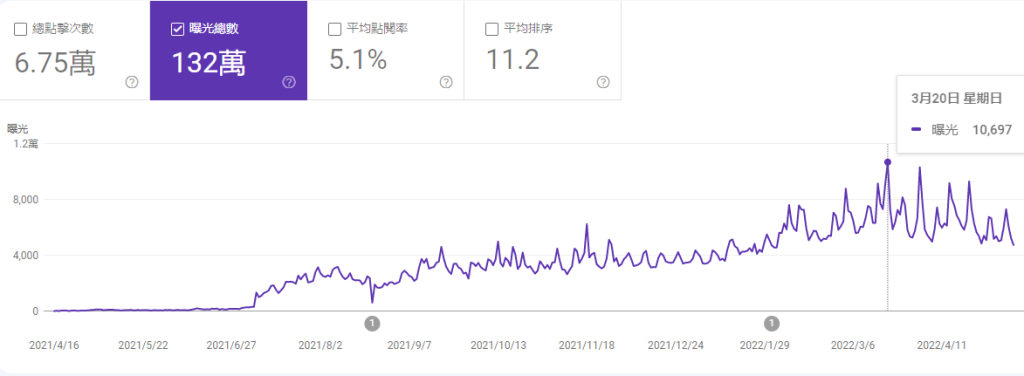Click x-axis date 2021/12/24
Screen dimensions: 1024x376
tap(675, 345)
